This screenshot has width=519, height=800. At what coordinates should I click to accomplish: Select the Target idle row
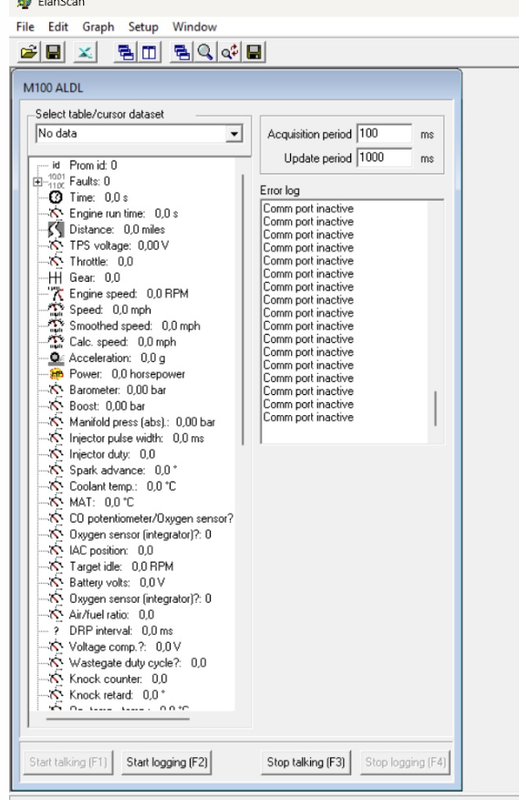121,566
